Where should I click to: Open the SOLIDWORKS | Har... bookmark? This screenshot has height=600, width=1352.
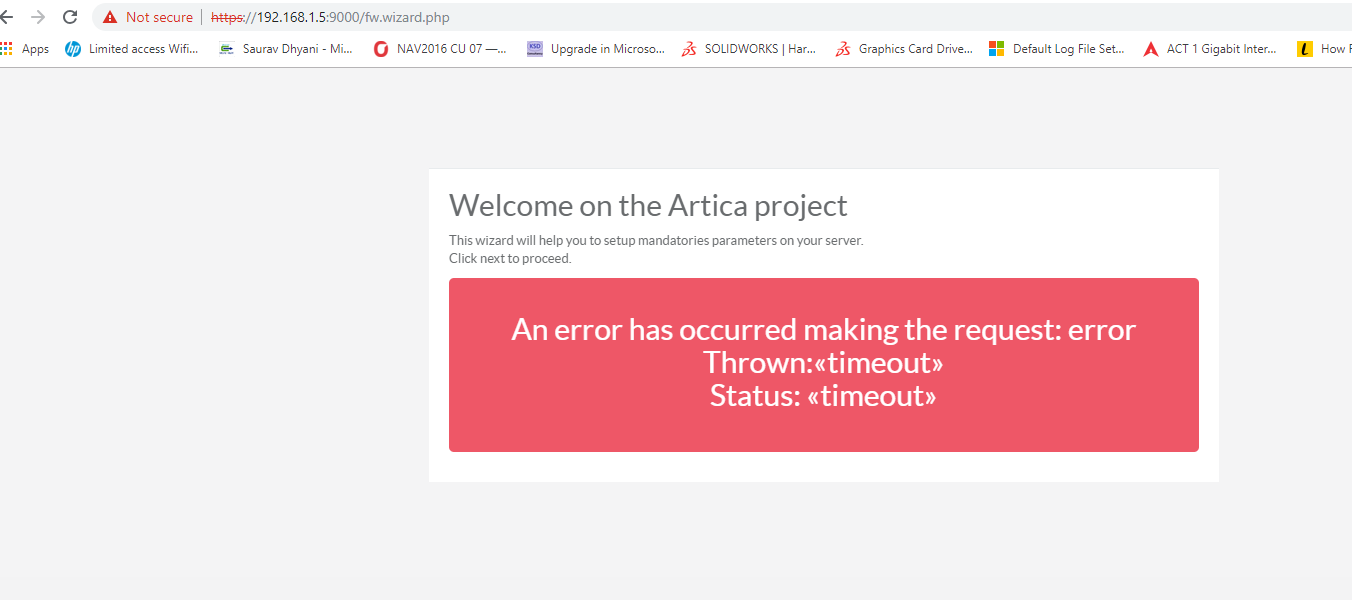pos(749,48)
